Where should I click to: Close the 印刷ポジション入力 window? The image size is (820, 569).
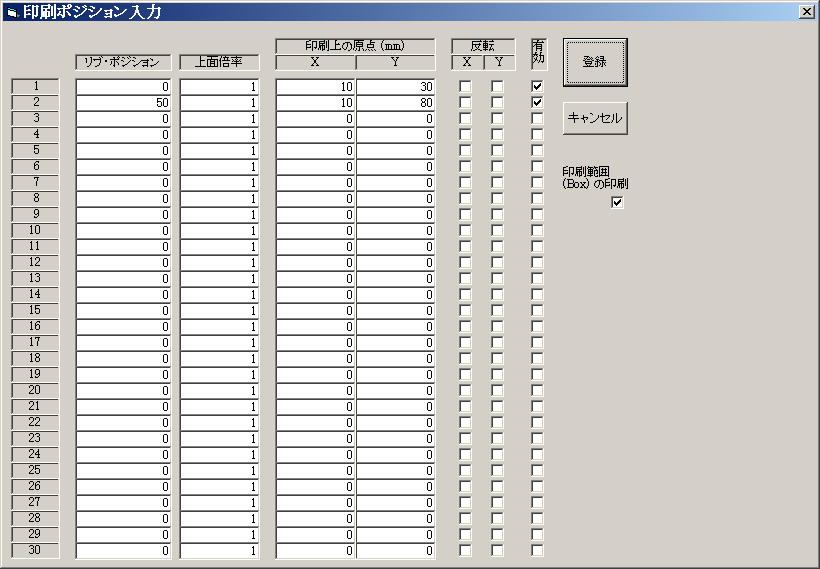tap(806, 11)
